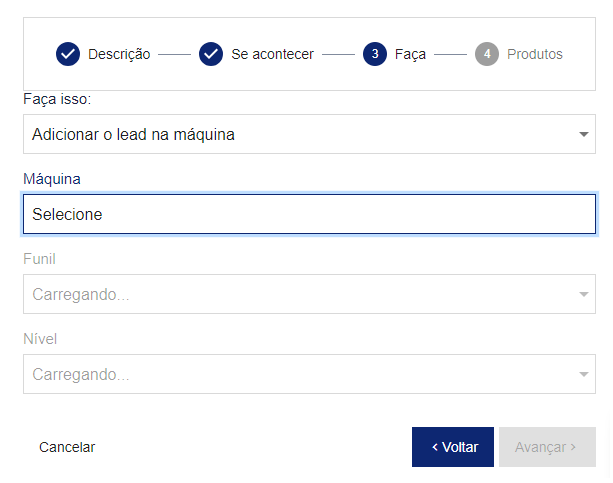Viewport: 613px width, 483px height.
Task: Click the Se acontecer checkmark icon
Action: point(211,54)
